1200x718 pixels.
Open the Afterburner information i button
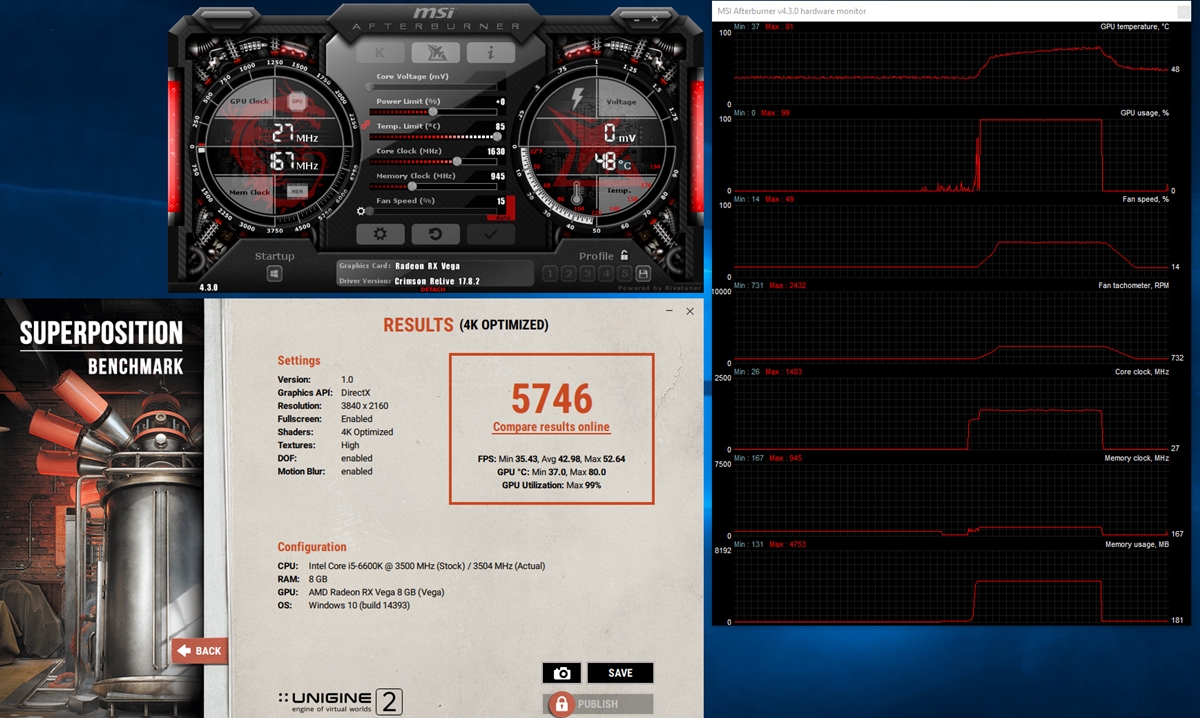(x=491, y=53)
